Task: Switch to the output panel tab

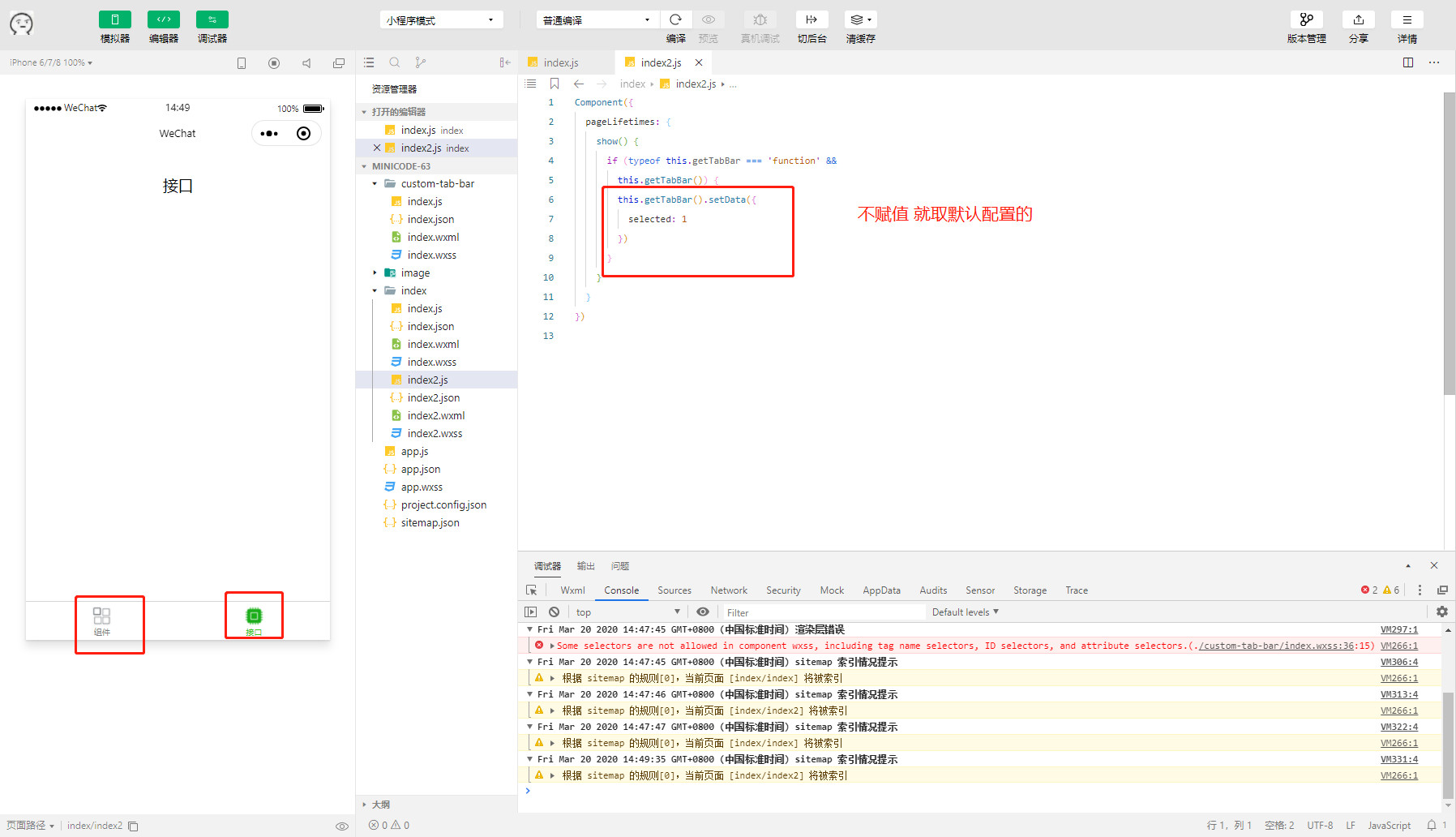Action: click(x=585, y=566)
